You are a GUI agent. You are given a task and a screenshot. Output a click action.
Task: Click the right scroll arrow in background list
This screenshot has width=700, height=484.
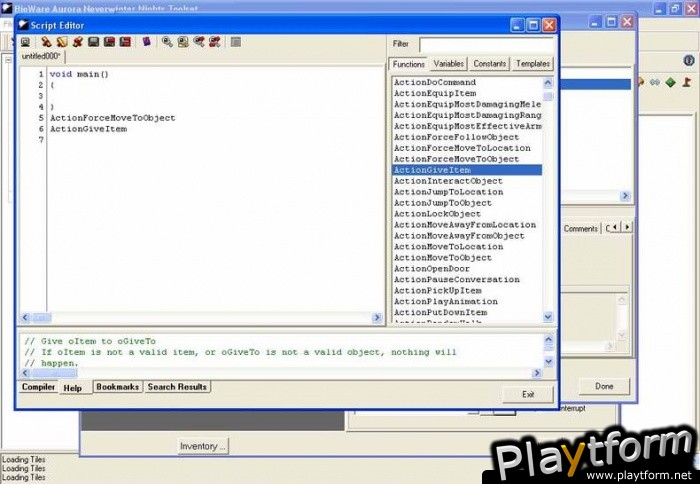tap(625, 196)
